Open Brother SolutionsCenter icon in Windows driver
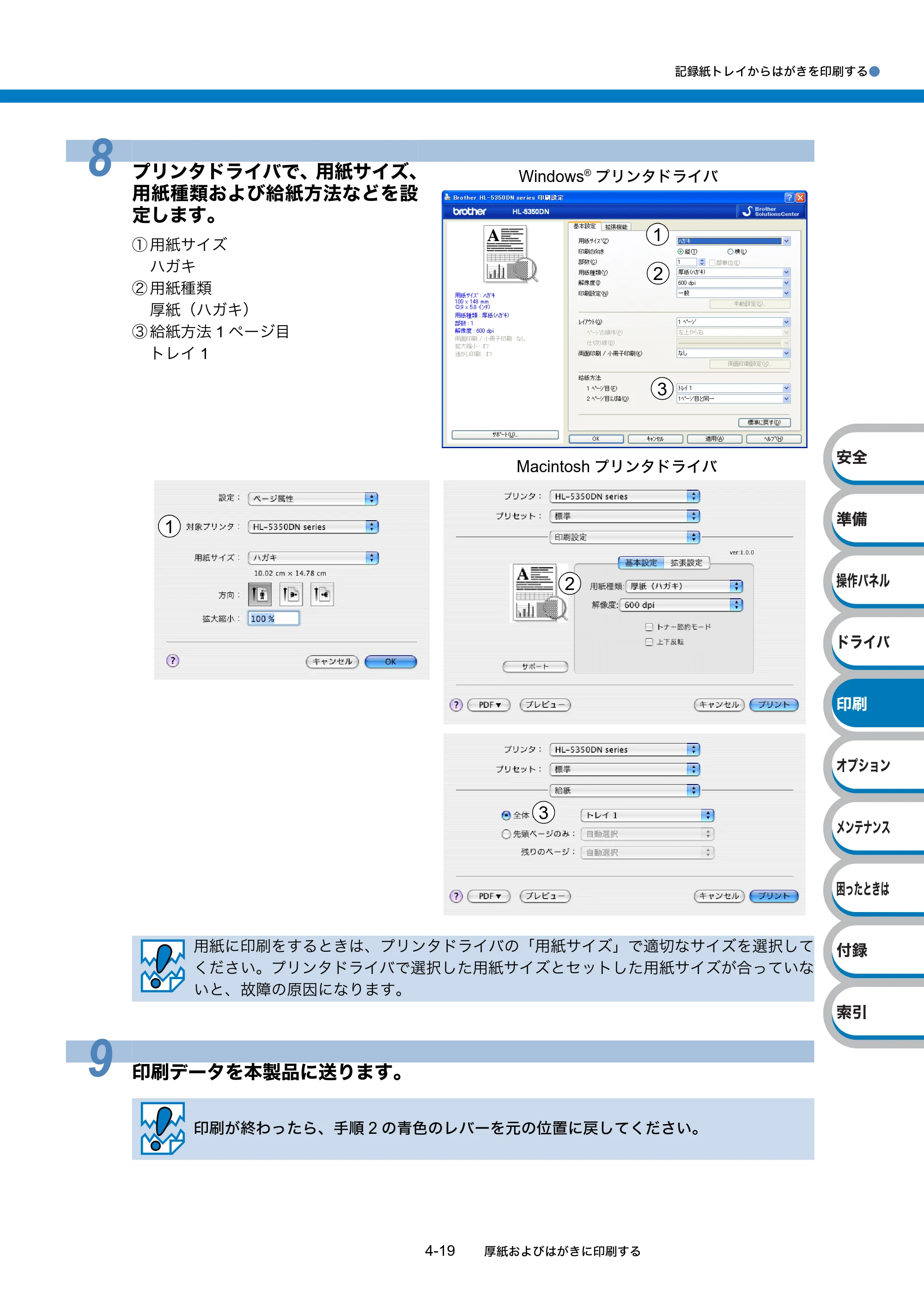The height and width of the screenshot is (1308, 924). pyautogui.click(x=771, y=211)
